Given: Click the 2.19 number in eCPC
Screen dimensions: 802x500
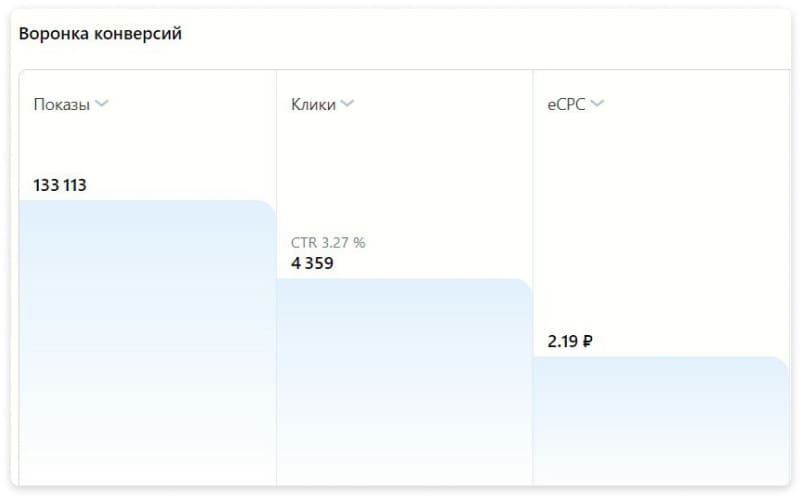Looking at the screenshot, I should click(x=562, y=341).
